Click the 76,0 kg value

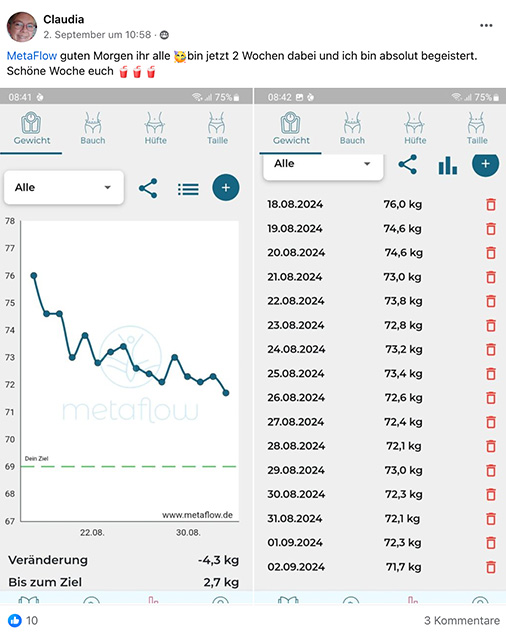(x=402, y=204)
